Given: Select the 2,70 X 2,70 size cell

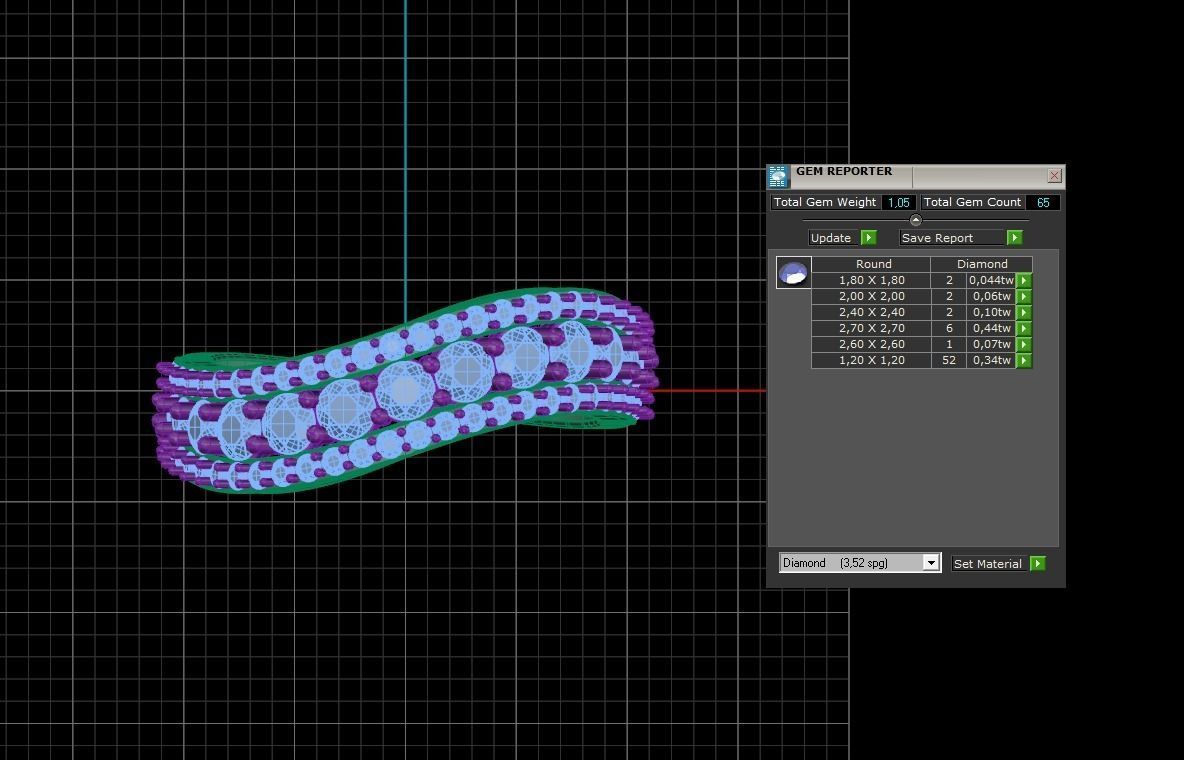Looking at the screenshot, I should pyautogui.click(x=871, y=328).
